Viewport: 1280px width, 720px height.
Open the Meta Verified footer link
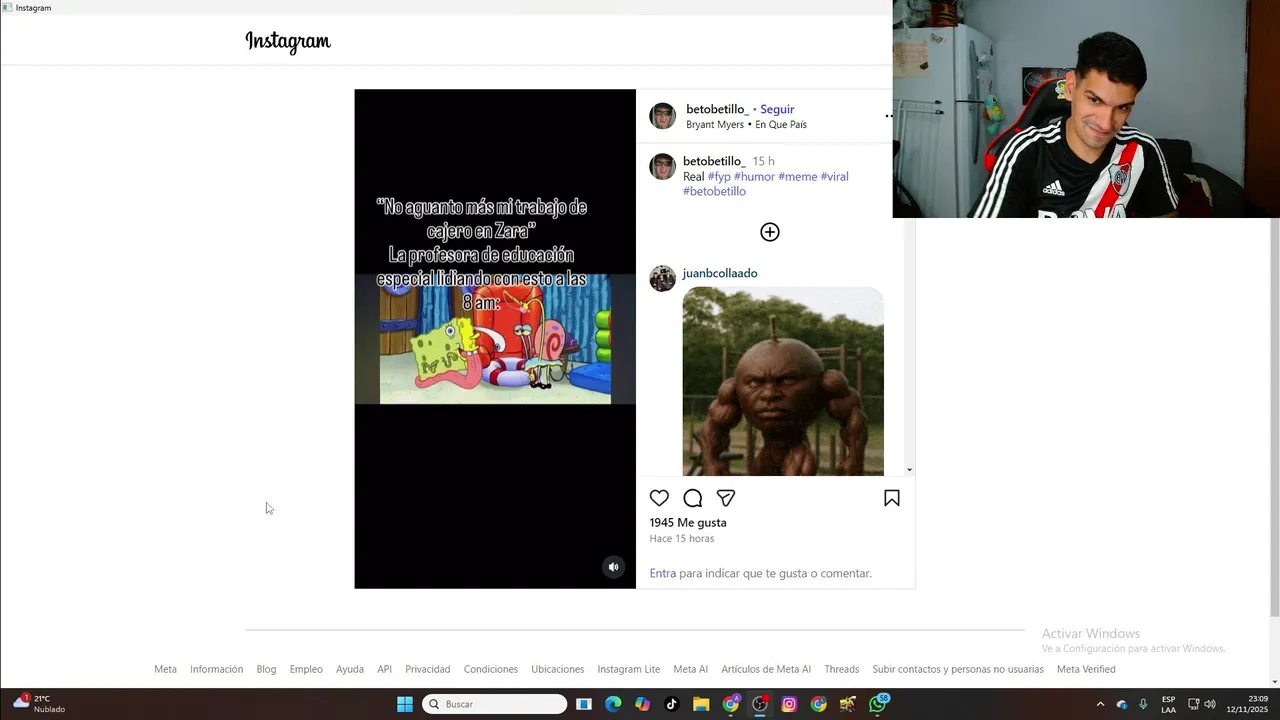click(1086, 669)
